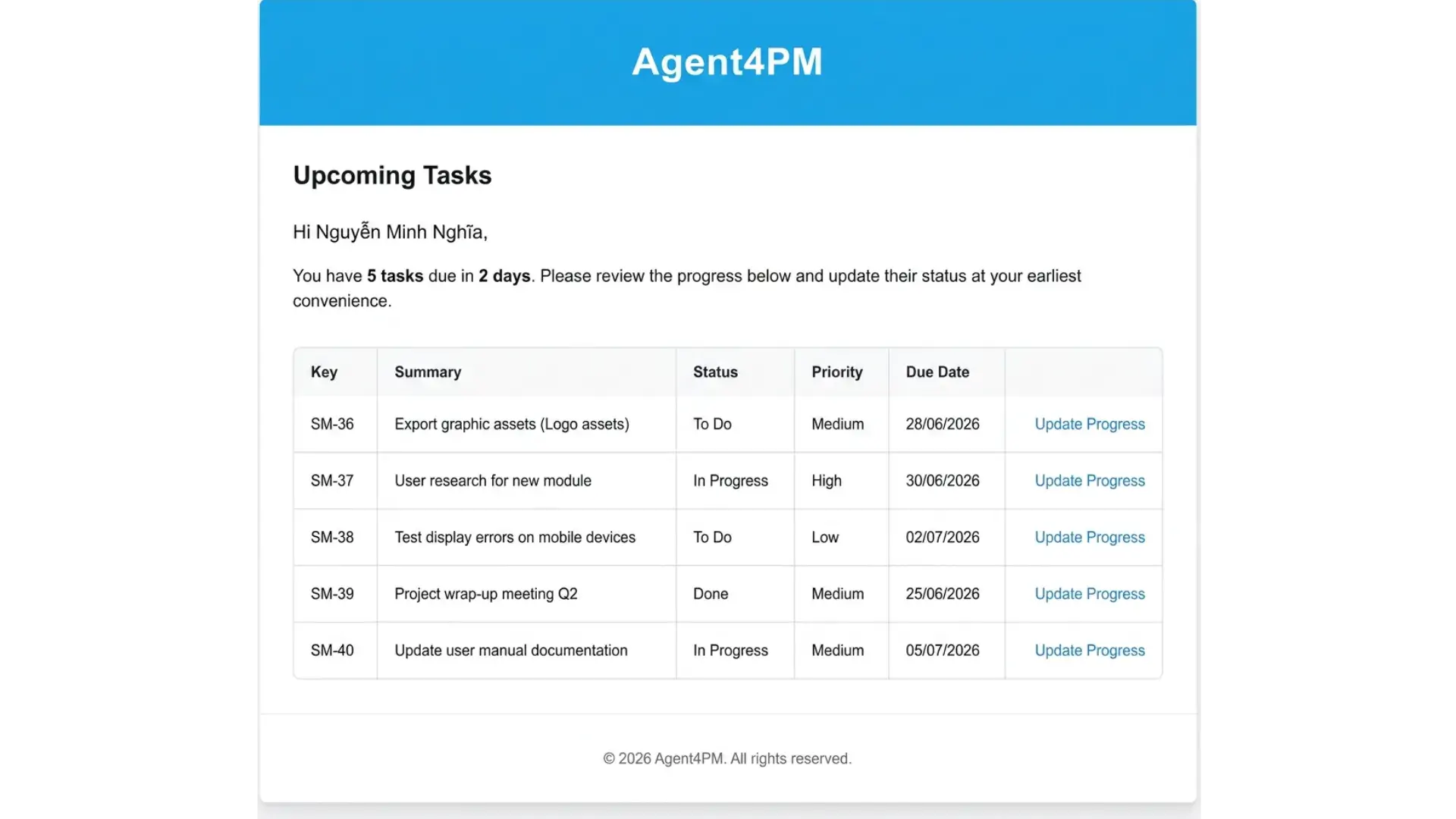Click the bold '2 days' text
The height and width of the screenshot is (819, 1456).
pyautogui.click(x=504, y=276)
